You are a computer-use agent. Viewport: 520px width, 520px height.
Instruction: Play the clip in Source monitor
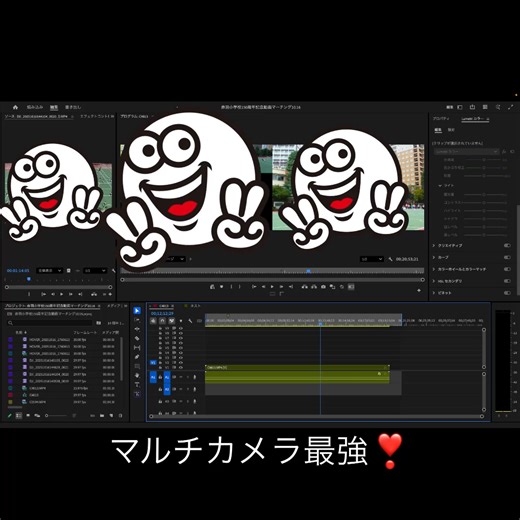(62, 294)
